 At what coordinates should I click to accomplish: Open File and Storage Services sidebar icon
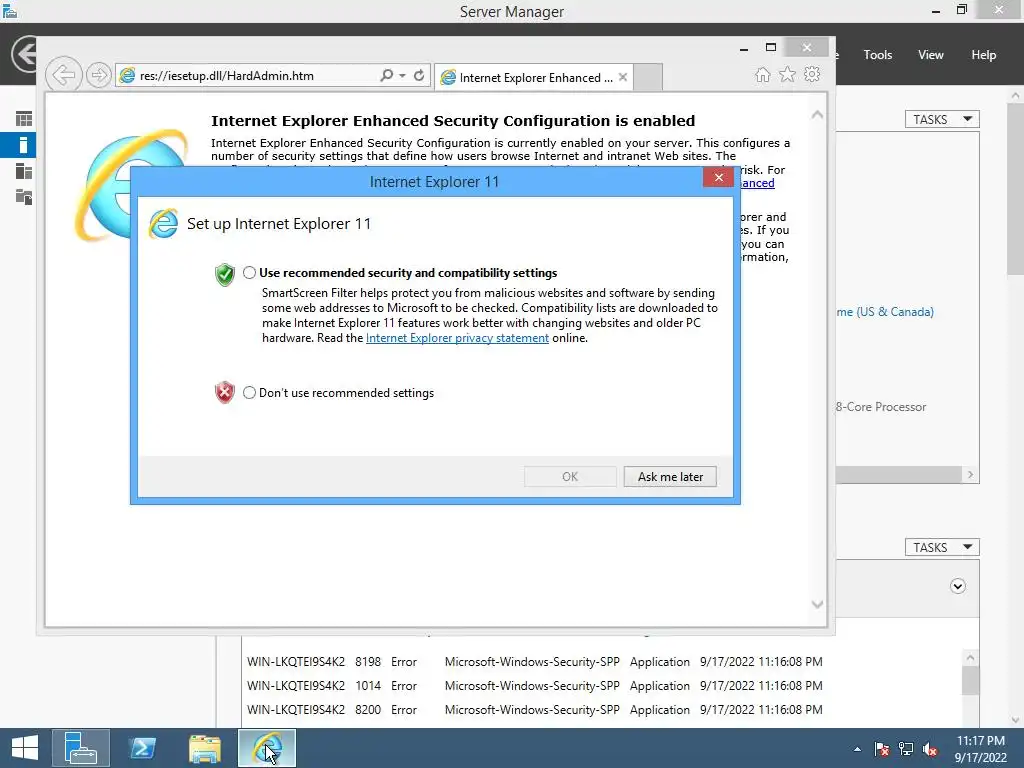click(24, 197)
